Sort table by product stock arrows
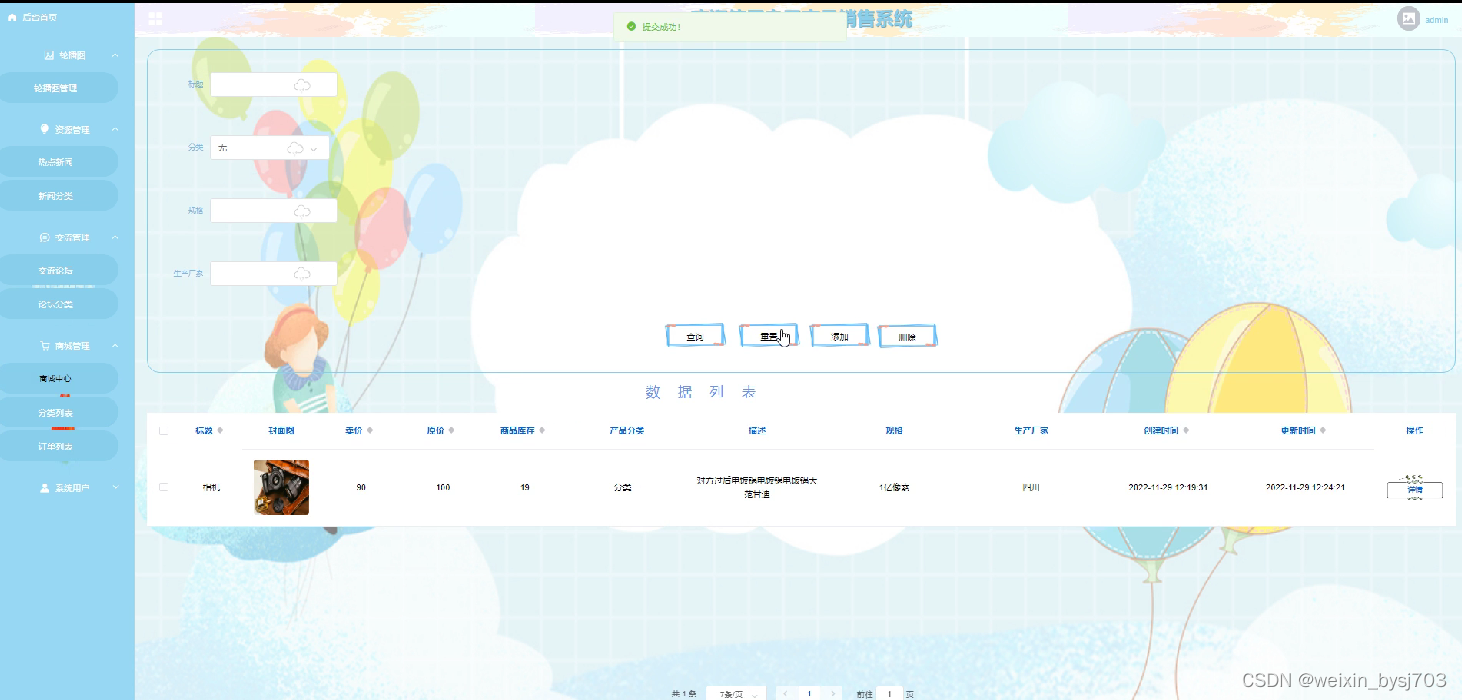The image size is (1462, 700). (542, 430)
